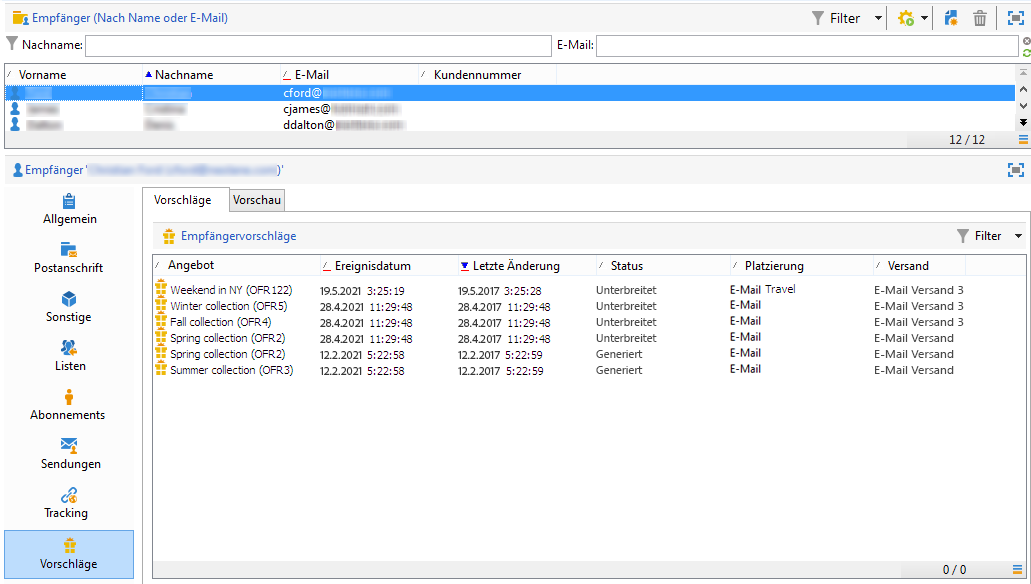
Task: Maximize the recipient list with the fullscreen icon
Action: coord(1016,18)
